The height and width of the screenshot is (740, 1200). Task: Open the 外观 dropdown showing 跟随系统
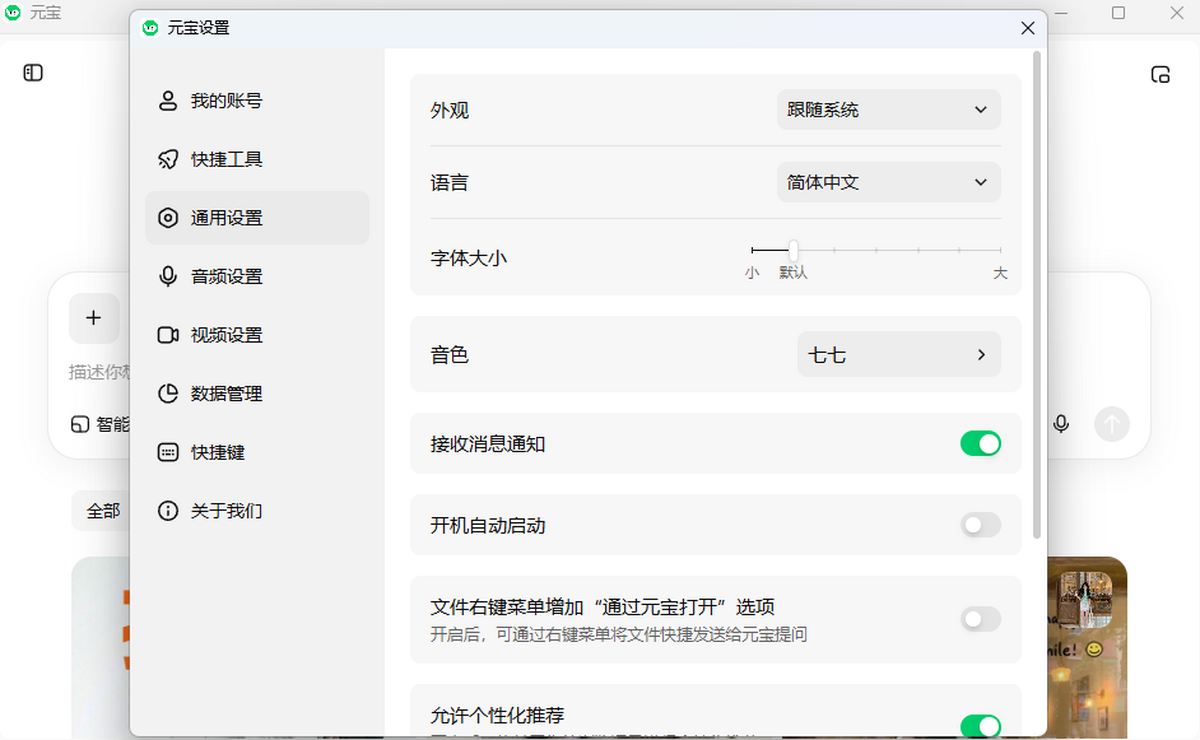click(x=888, y=110)
